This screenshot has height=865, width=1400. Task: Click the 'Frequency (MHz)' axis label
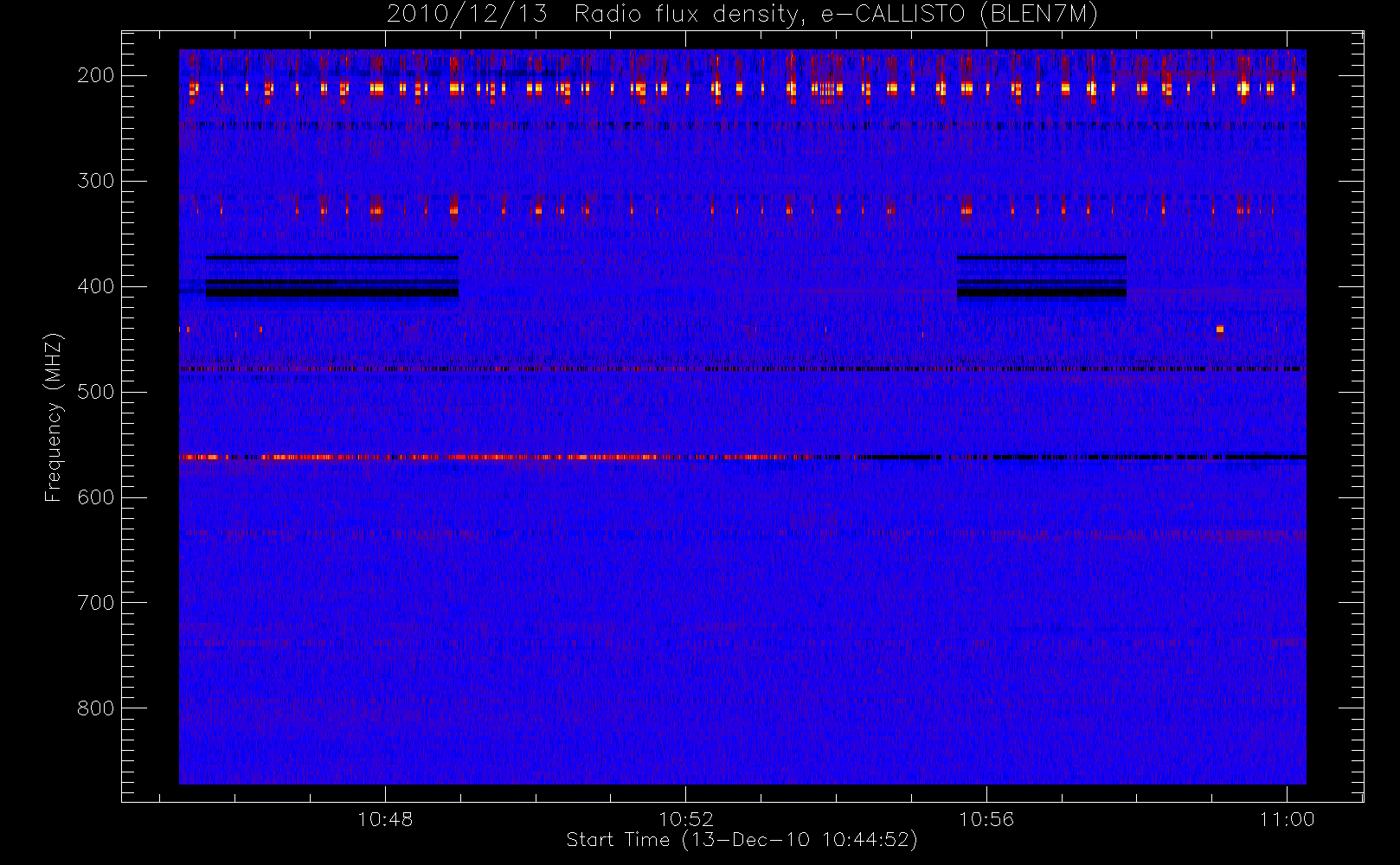[x=54, y=417]
